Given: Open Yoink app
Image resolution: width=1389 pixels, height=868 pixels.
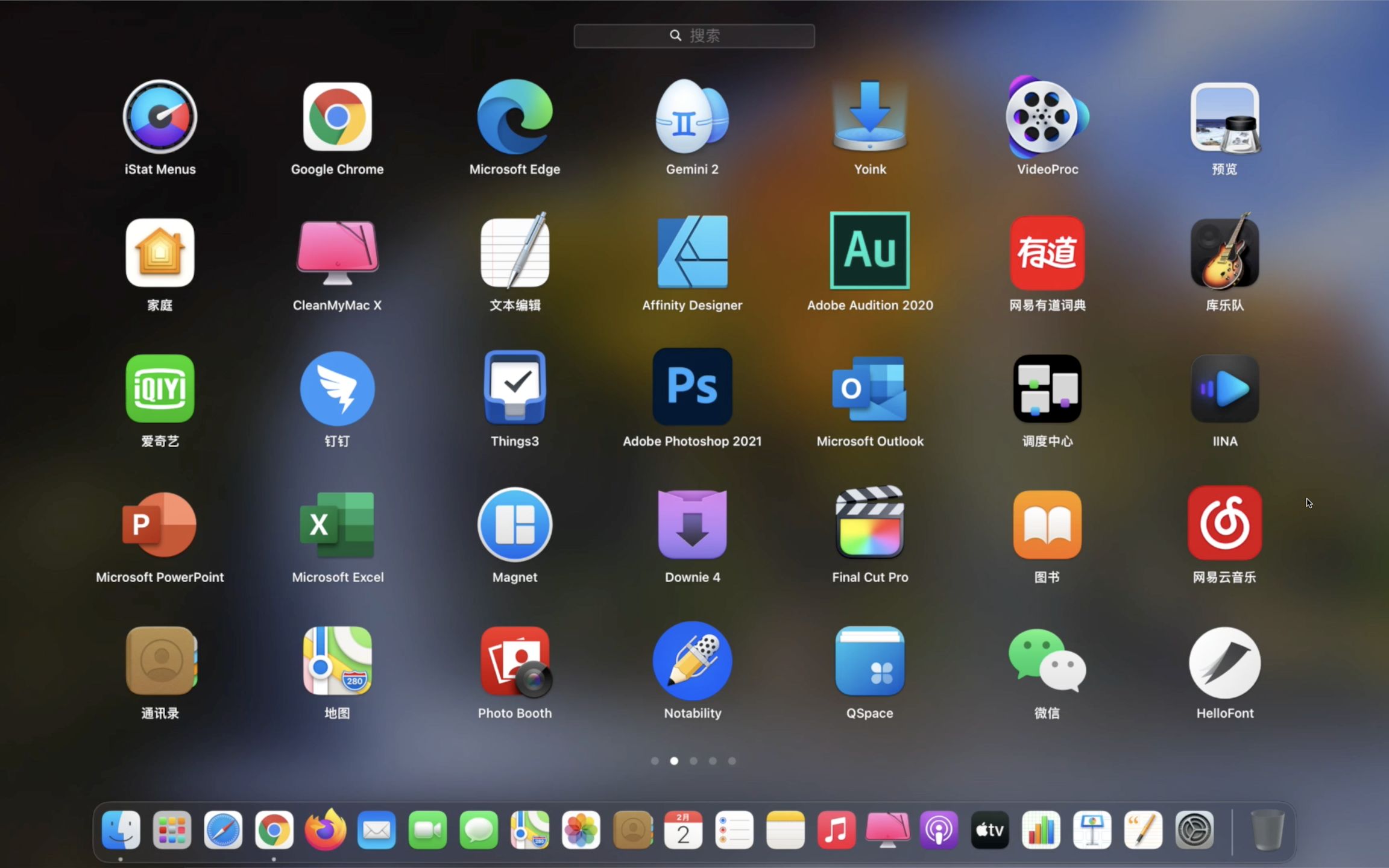Looking at the screenshot, I should (870, 116).
